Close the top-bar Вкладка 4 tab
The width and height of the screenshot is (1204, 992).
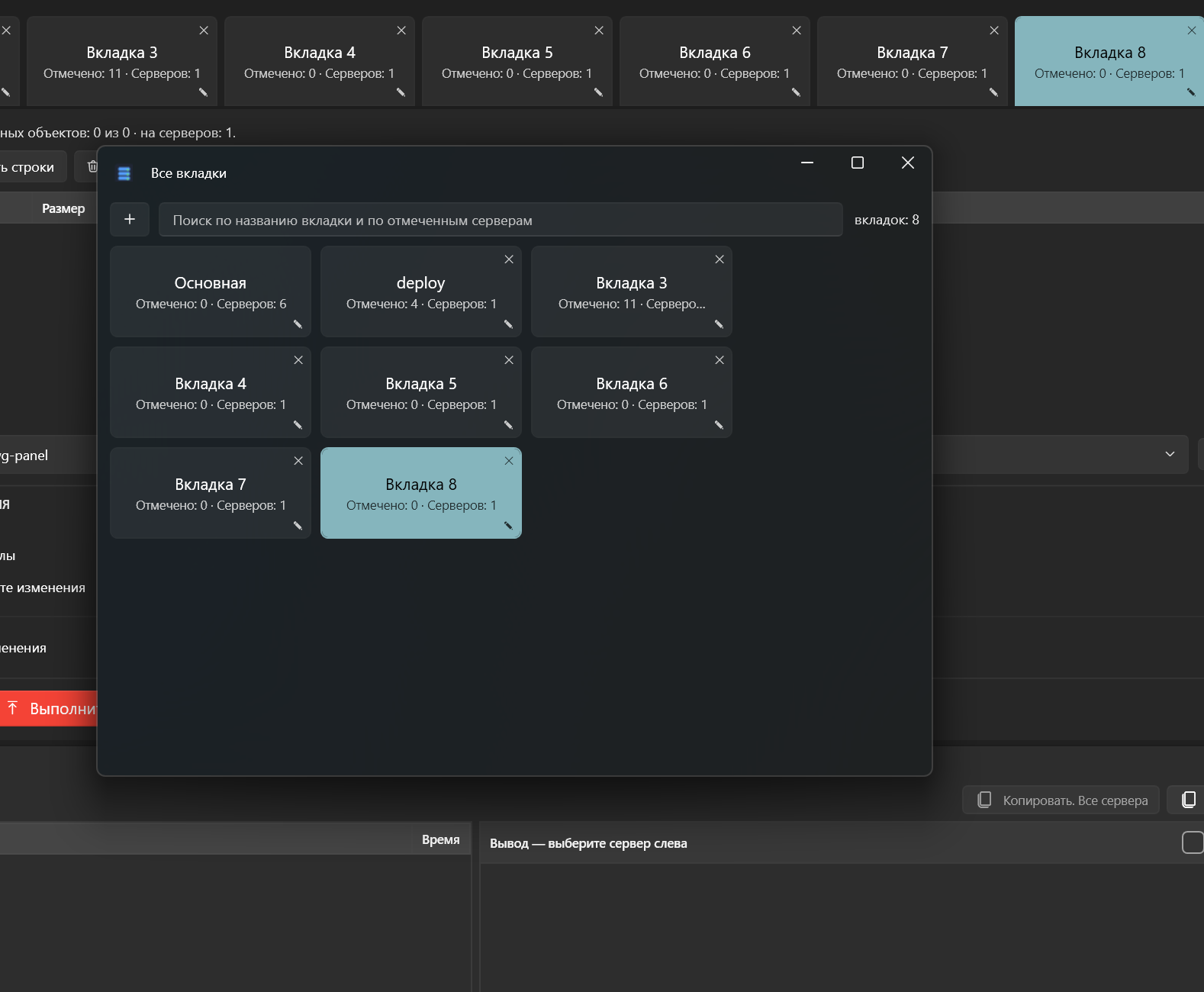click(x=401, y=31)
